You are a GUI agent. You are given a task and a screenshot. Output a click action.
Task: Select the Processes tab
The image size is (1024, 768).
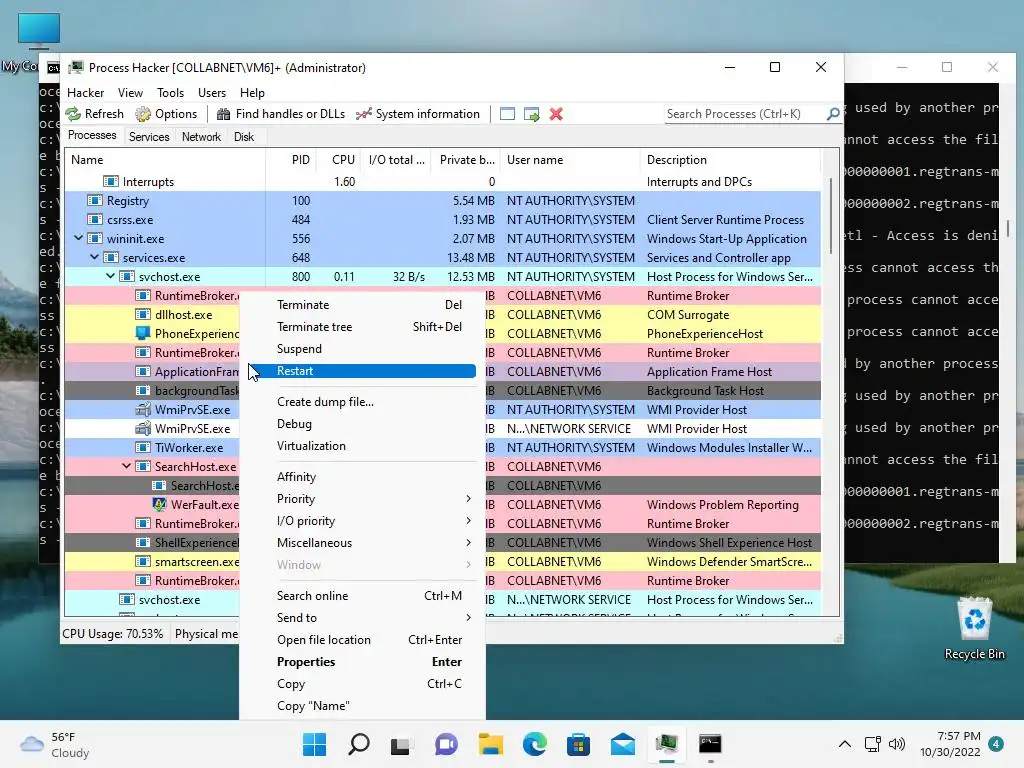pos(92,135)
